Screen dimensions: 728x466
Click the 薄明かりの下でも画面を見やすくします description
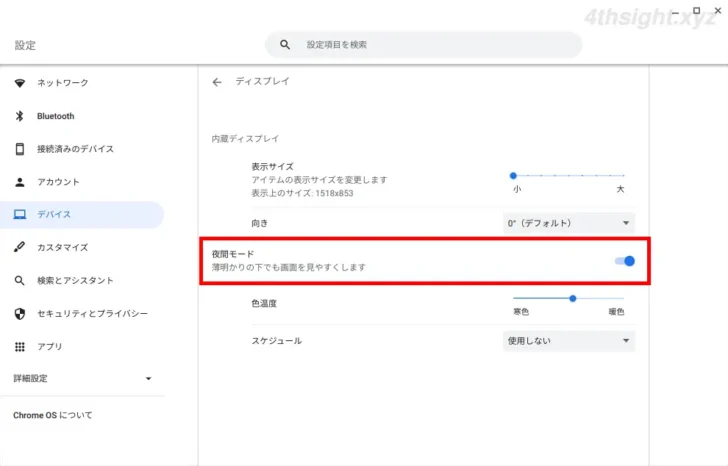(x=289, y=267)
